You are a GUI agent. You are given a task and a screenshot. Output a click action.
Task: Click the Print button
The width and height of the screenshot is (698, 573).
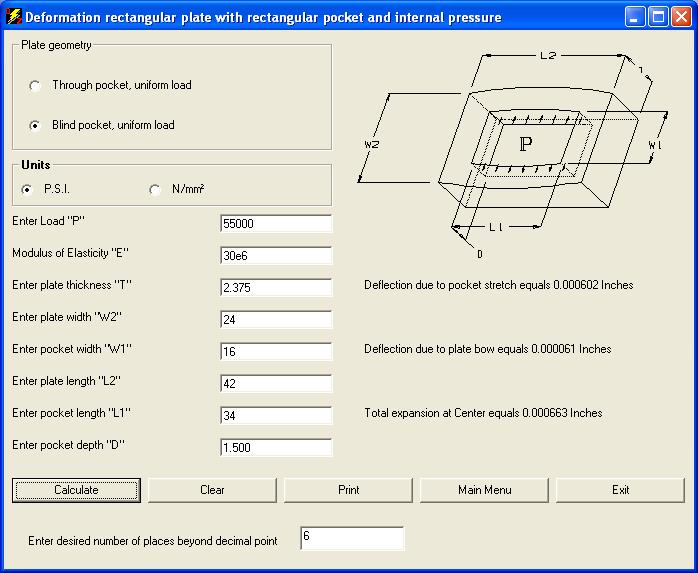349,490
